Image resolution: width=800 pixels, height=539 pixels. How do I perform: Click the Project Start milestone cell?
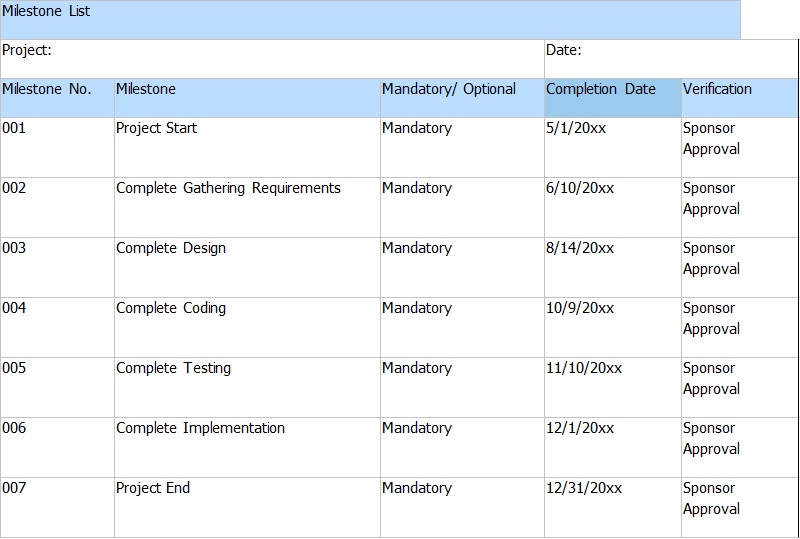click(247, 148)
